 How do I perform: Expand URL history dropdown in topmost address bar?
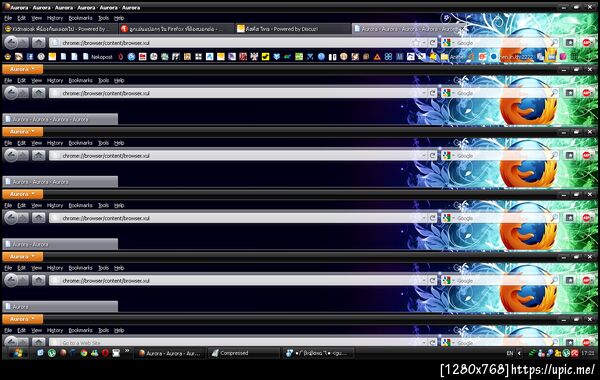424,43
